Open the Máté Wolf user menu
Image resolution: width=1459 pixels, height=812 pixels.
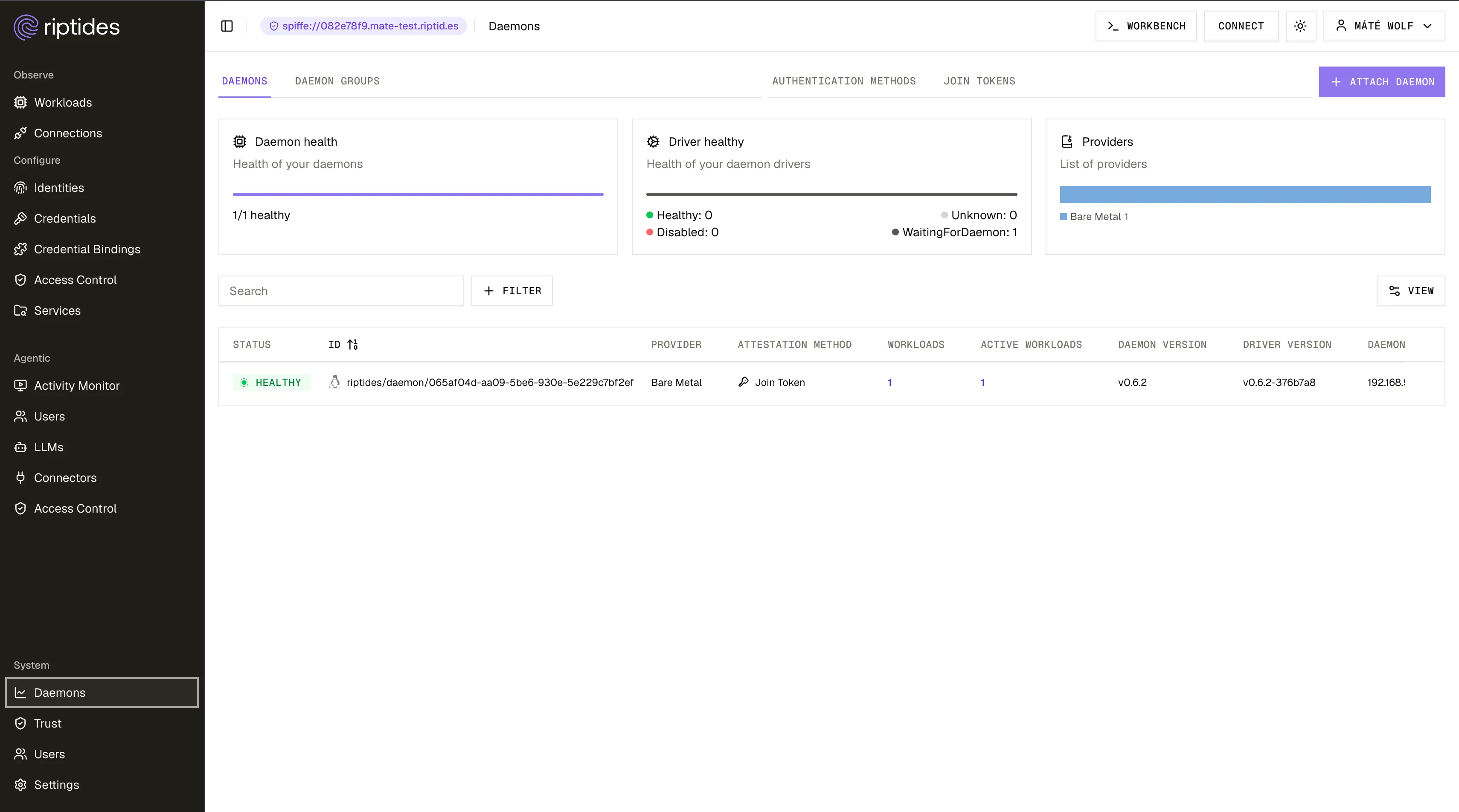point(1383,26)
